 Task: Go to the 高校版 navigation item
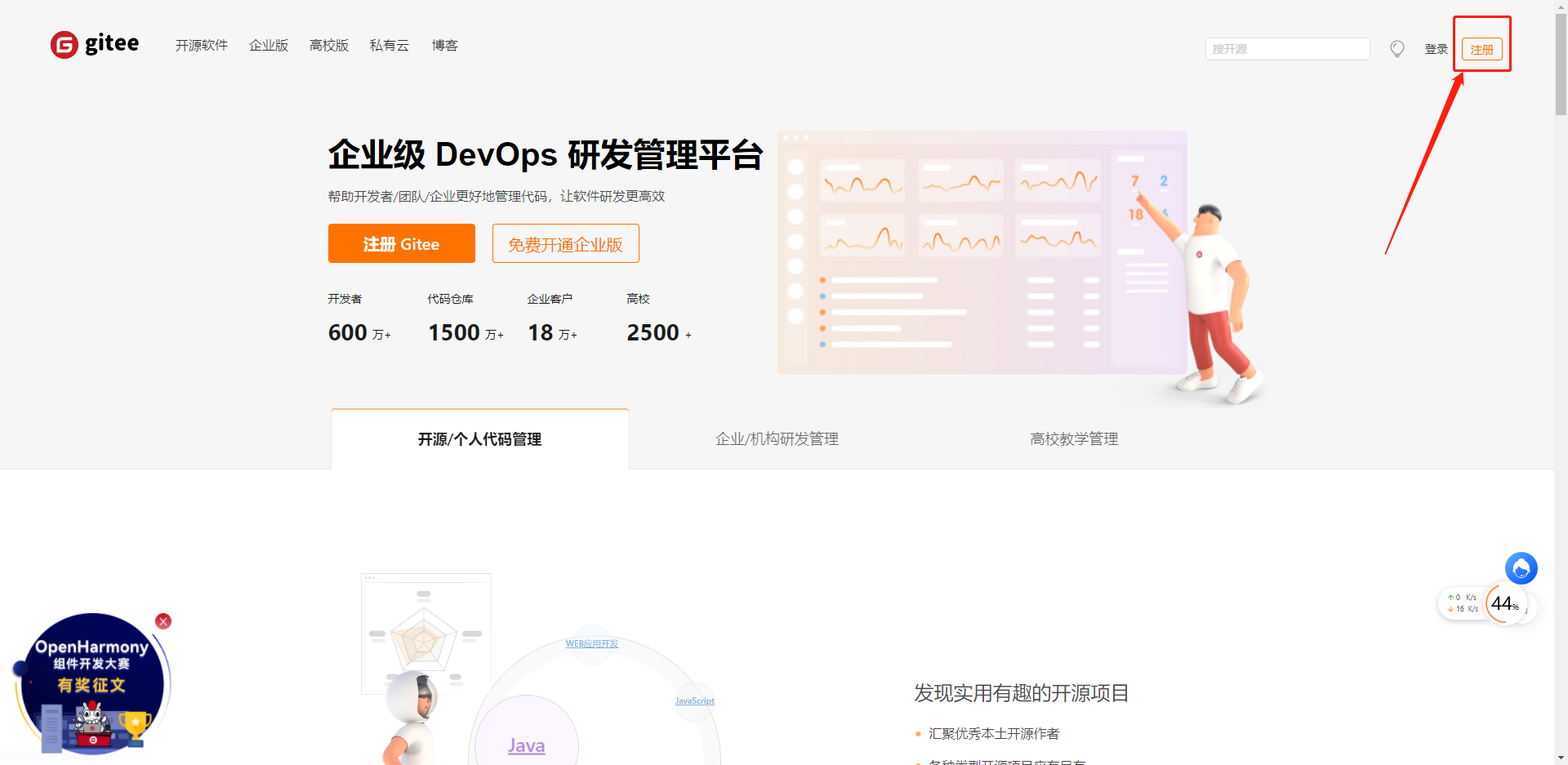pyautogui.click(x=329, y=46)
